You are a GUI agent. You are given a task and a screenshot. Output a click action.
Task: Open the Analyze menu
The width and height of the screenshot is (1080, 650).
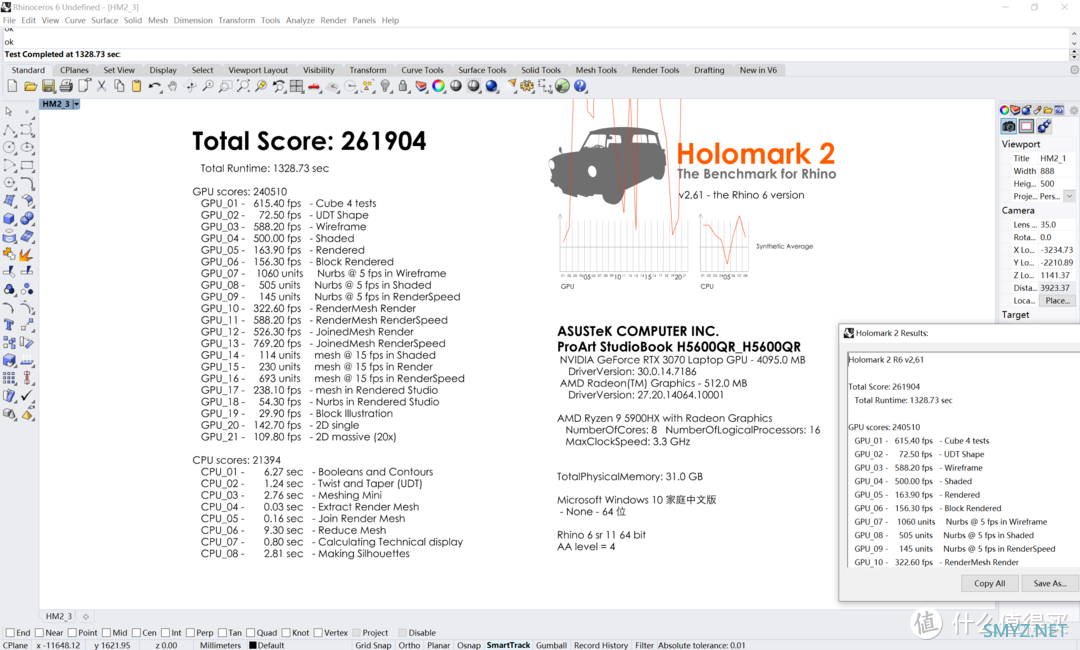[300, 21]
